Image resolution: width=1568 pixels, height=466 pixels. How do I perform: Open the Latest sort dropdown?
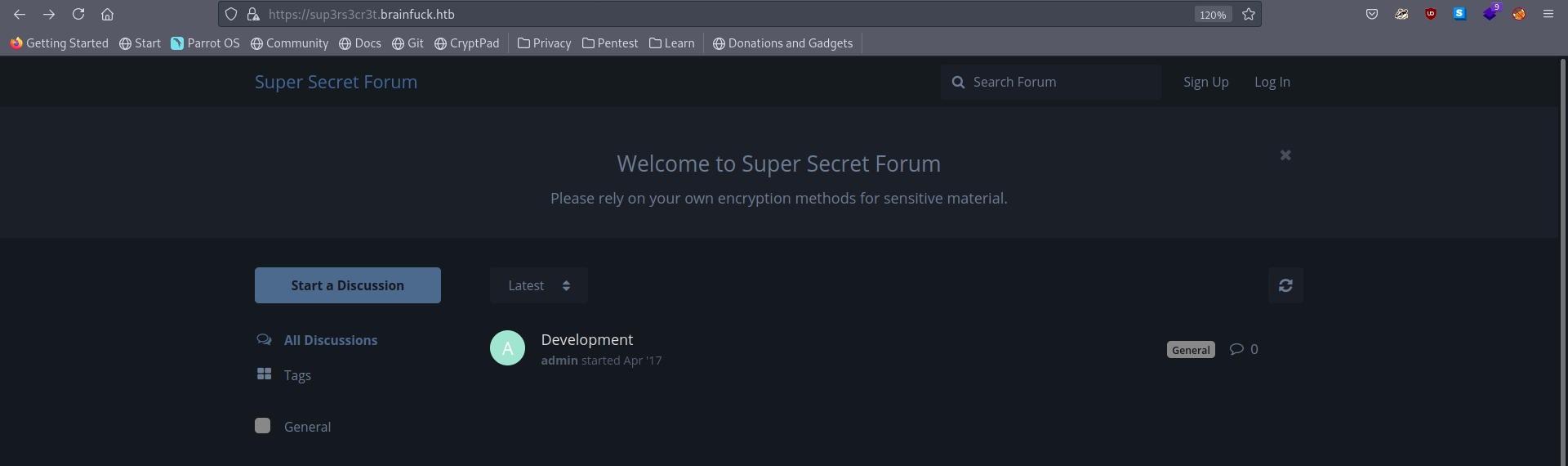click(538, 285)
